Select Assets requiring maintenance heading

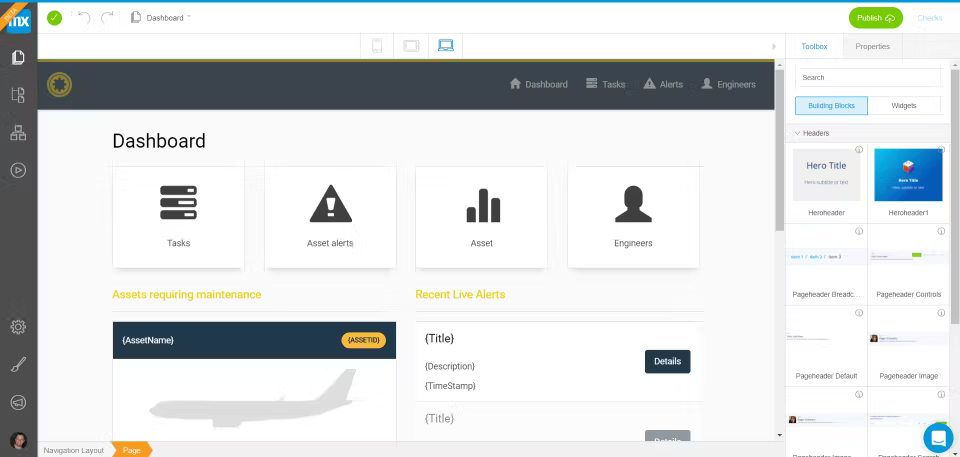(187, 295)
